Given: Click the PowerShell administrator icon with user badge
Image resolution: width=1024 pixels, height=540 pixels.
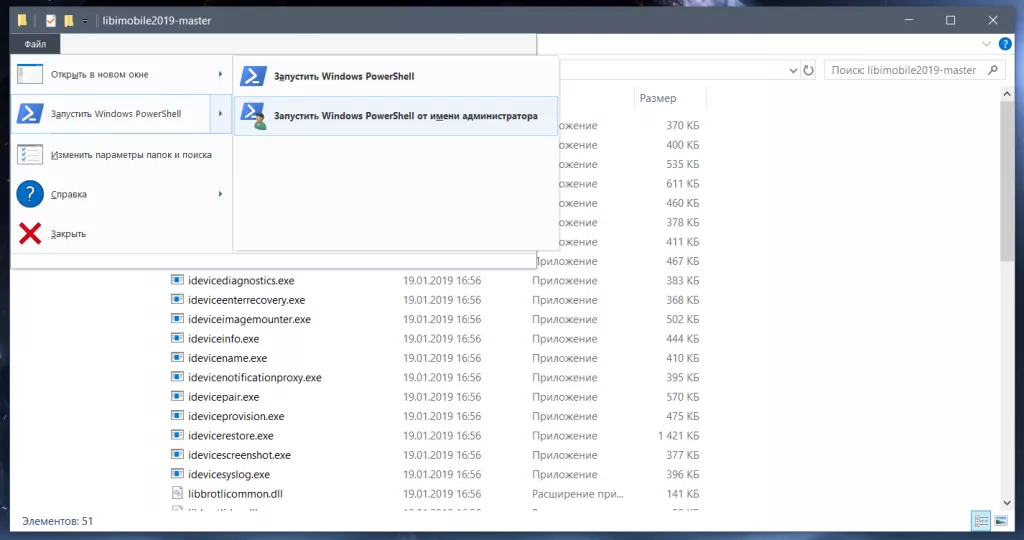Looking at the screenshot, I should (254, 116).
